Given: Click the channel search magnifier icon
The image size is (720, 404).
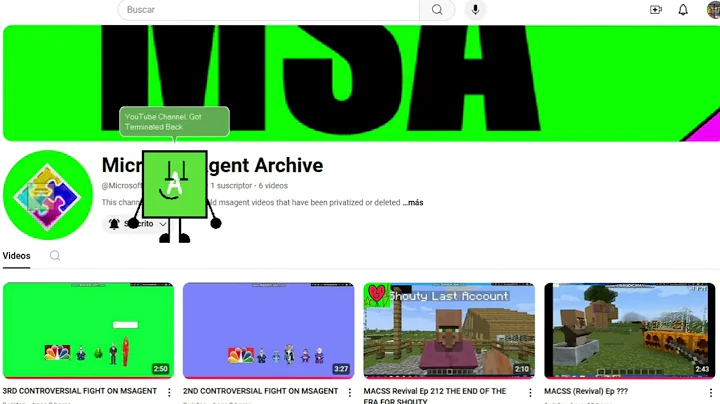Looking at the screenshot, I should click(x=55, y=256).
